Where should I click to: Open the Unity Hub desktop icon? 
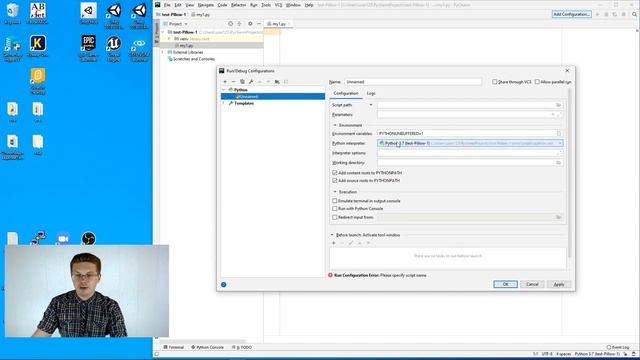coord(89,13)
